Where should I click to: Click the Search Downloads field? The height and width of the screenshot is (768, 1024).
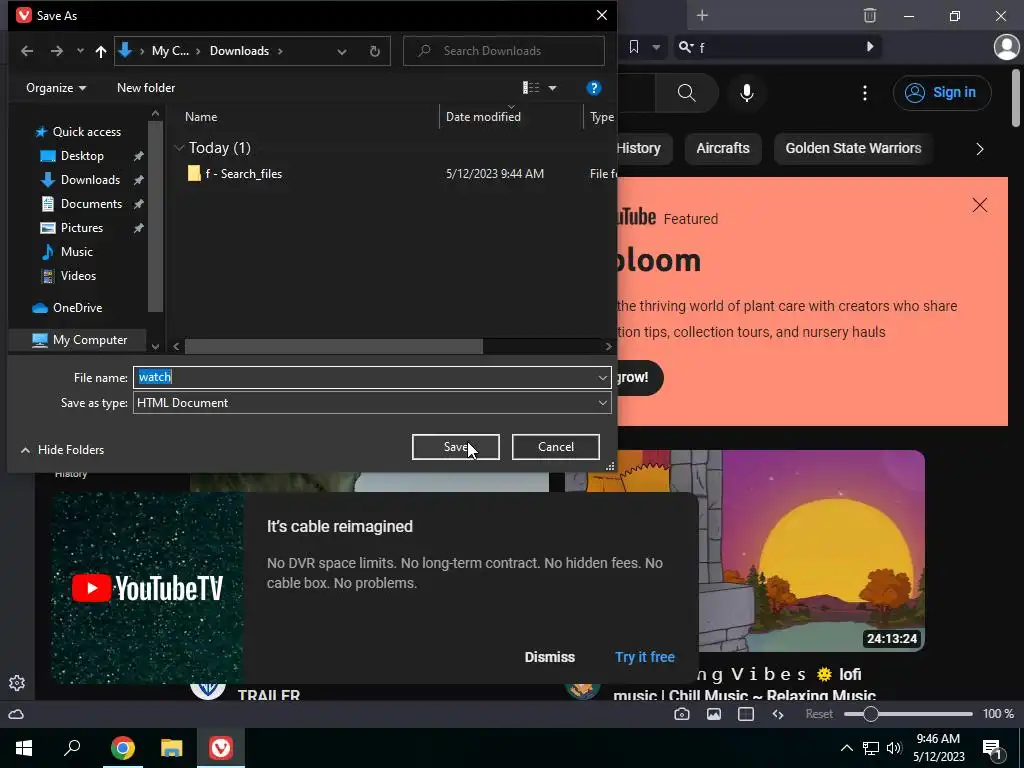click(504, 51)
